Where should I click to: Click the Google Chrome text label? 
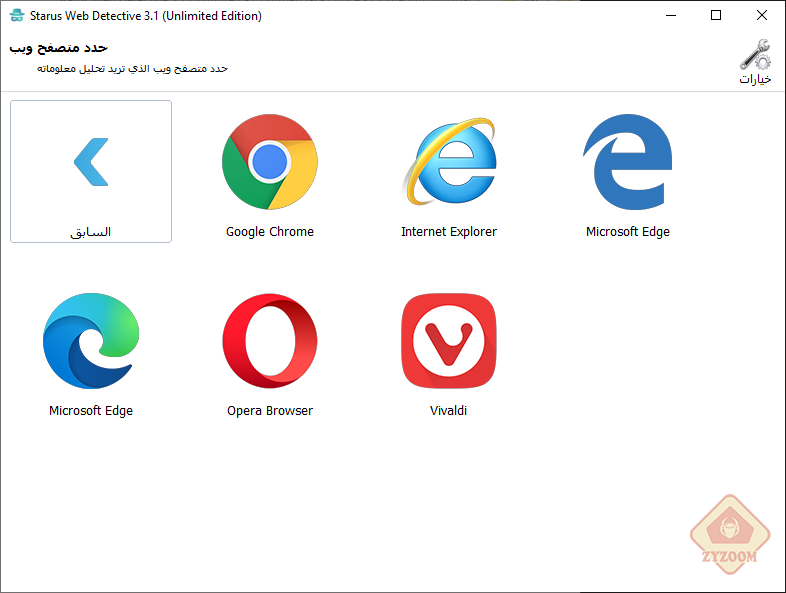point(270,232)
